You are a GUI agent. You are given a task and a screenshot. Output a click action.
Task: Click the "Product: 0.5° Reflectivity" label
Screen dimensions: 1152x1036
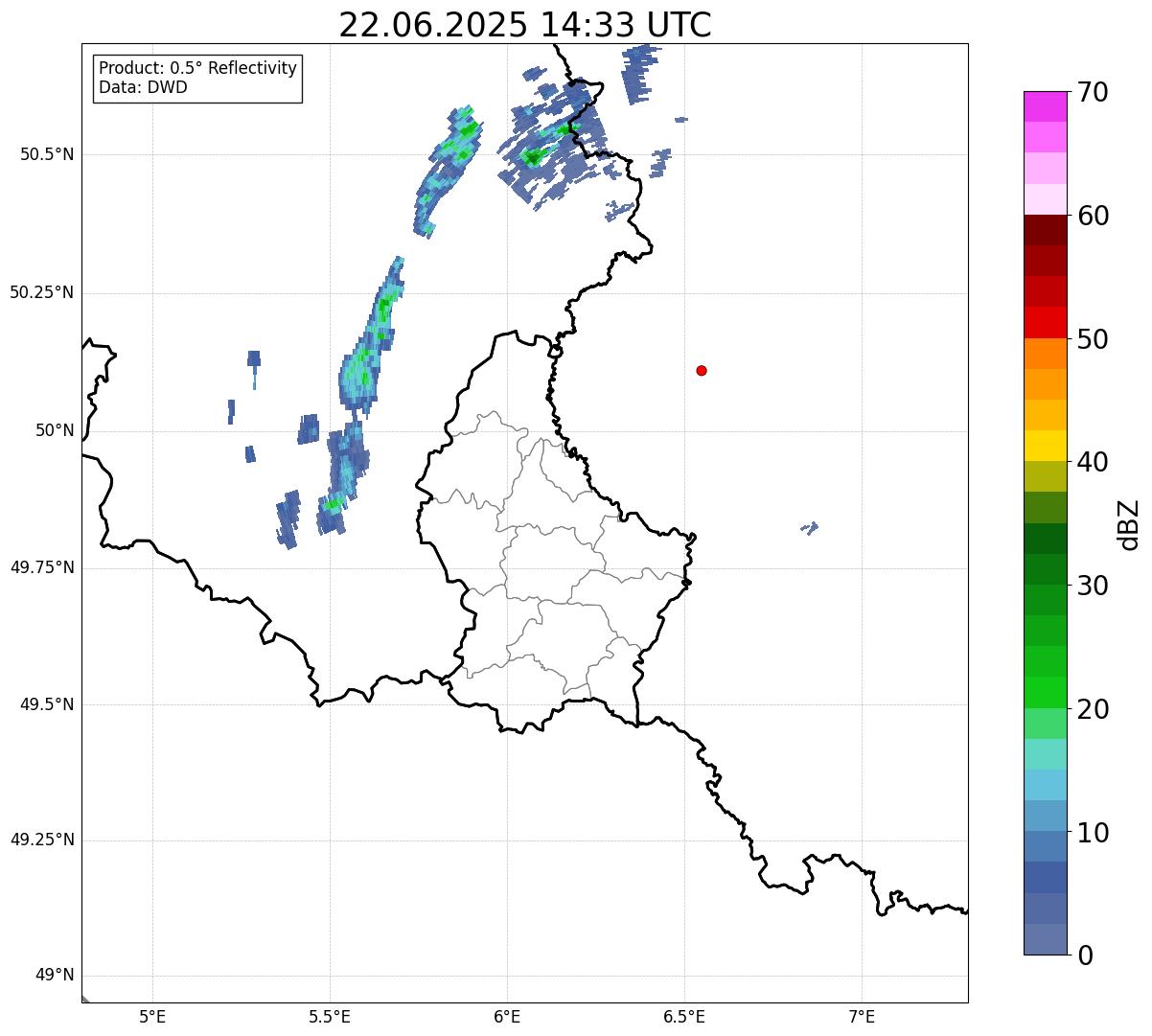coord(197,69)
